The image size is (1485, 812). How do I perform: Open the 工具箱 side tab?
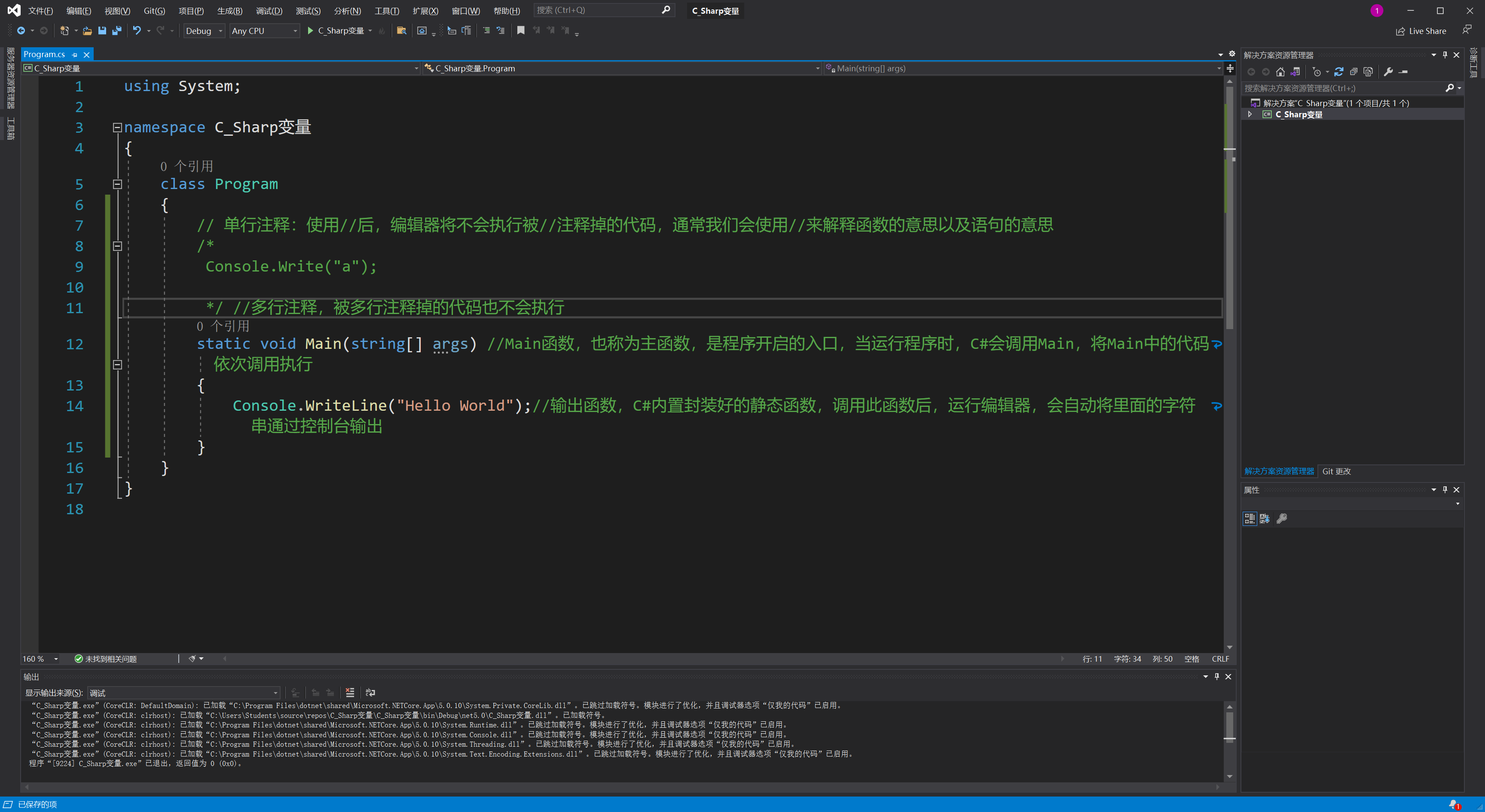tap(10, 128)
